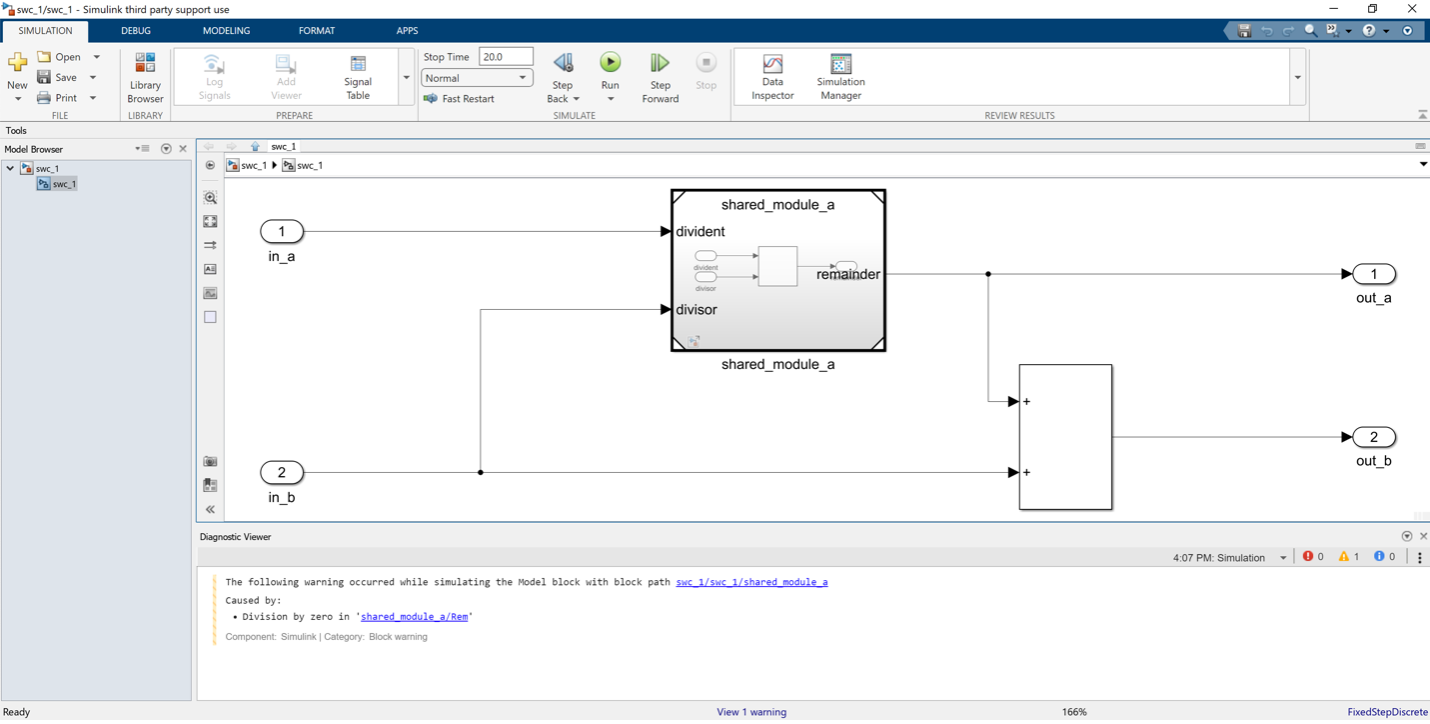Open the swc_1/swc_1/shared_module_a link
This screenshot has width=1430, height=724.
click(x=752, y=582)
